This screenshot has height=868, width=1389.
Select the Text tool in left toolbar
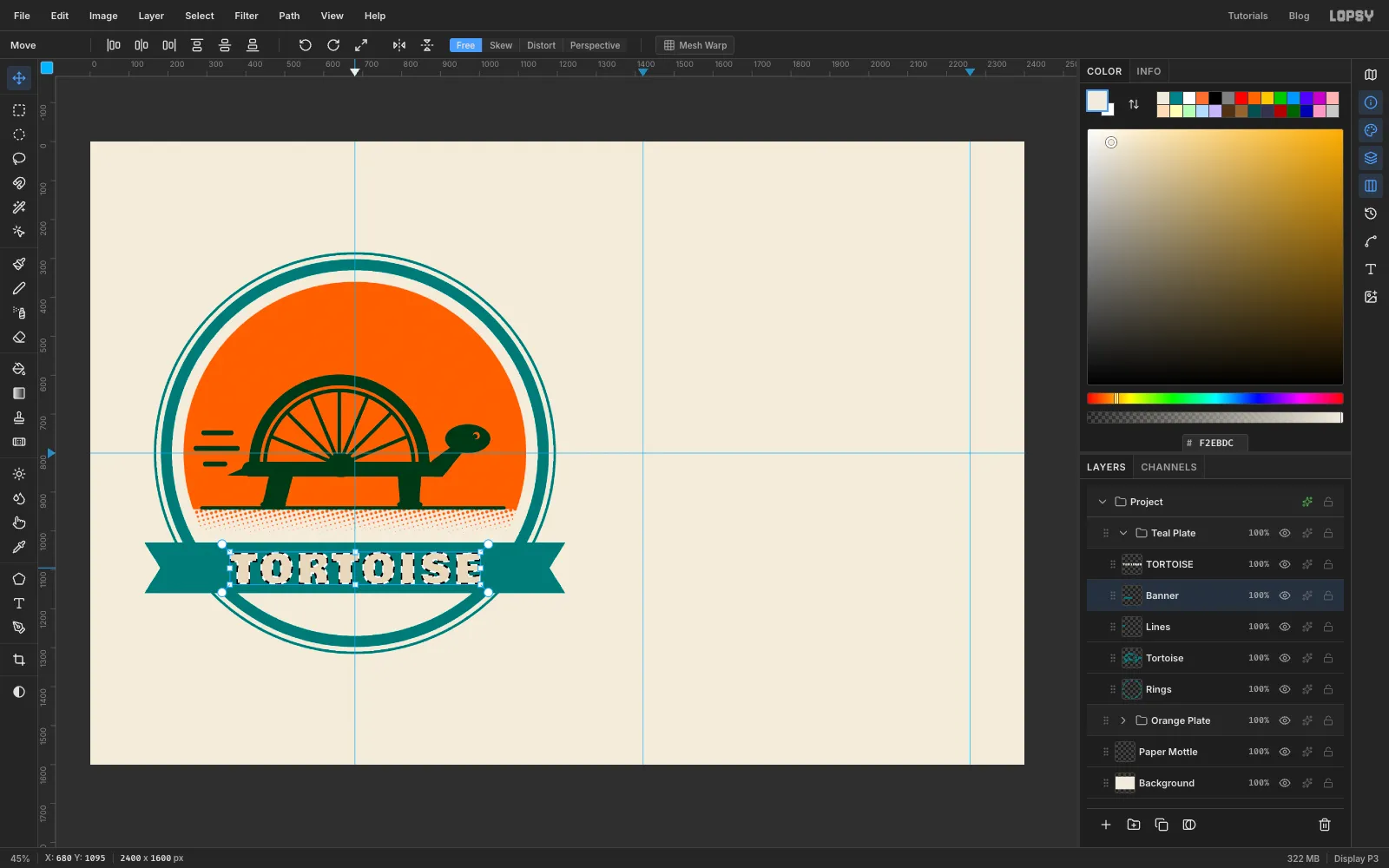(19, 603)
